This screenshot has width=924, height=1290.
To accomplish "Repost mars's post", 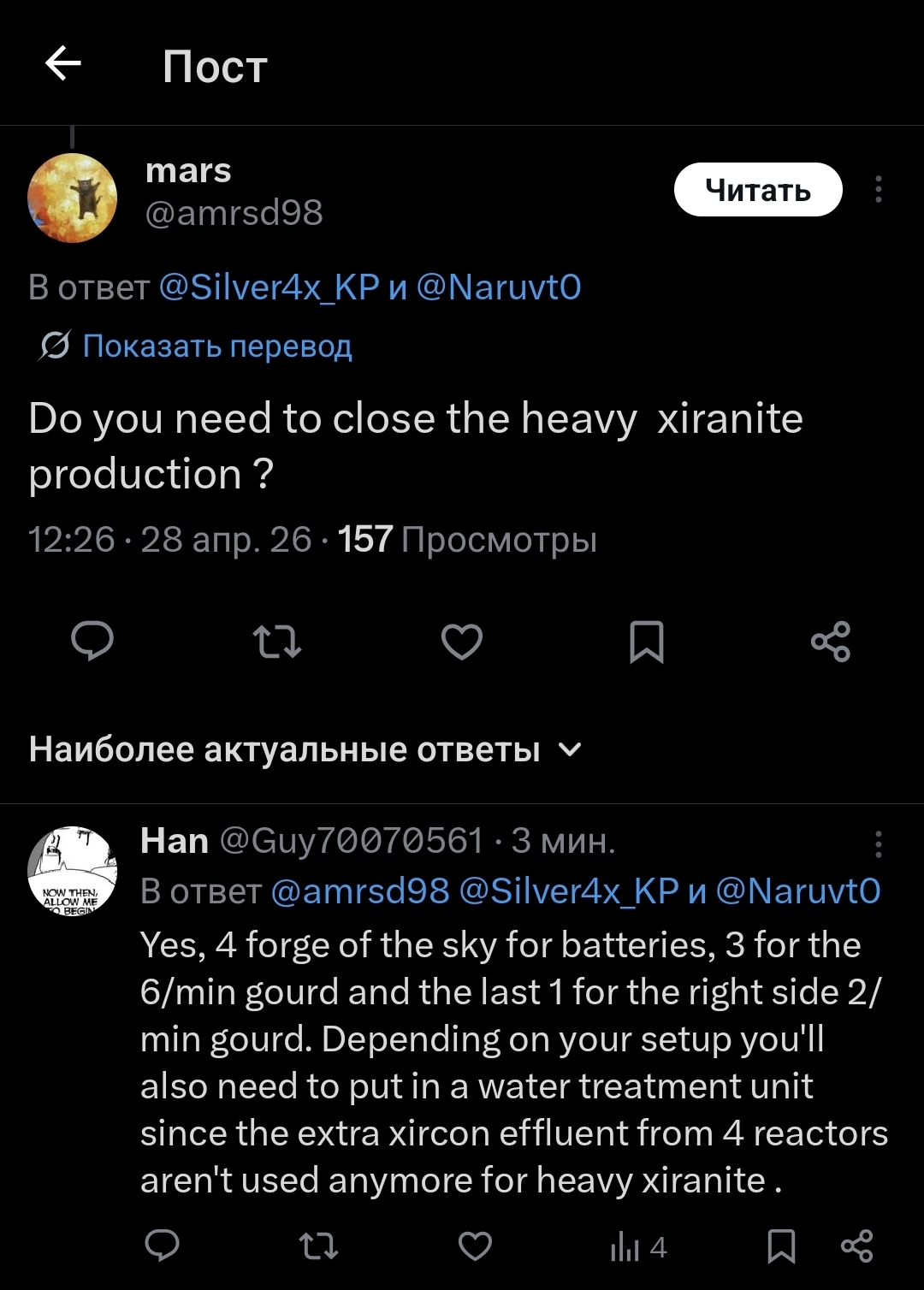I will point(277,642).
